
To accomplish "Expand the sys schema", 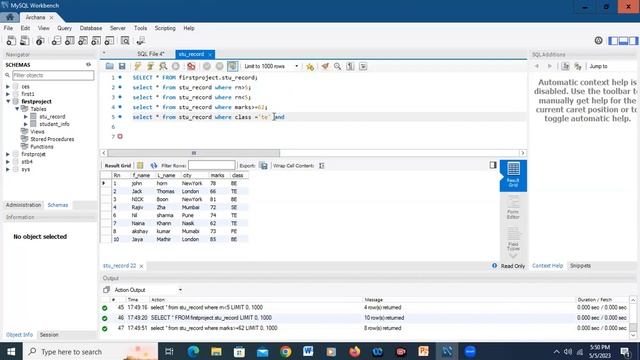I will [8, 169].
